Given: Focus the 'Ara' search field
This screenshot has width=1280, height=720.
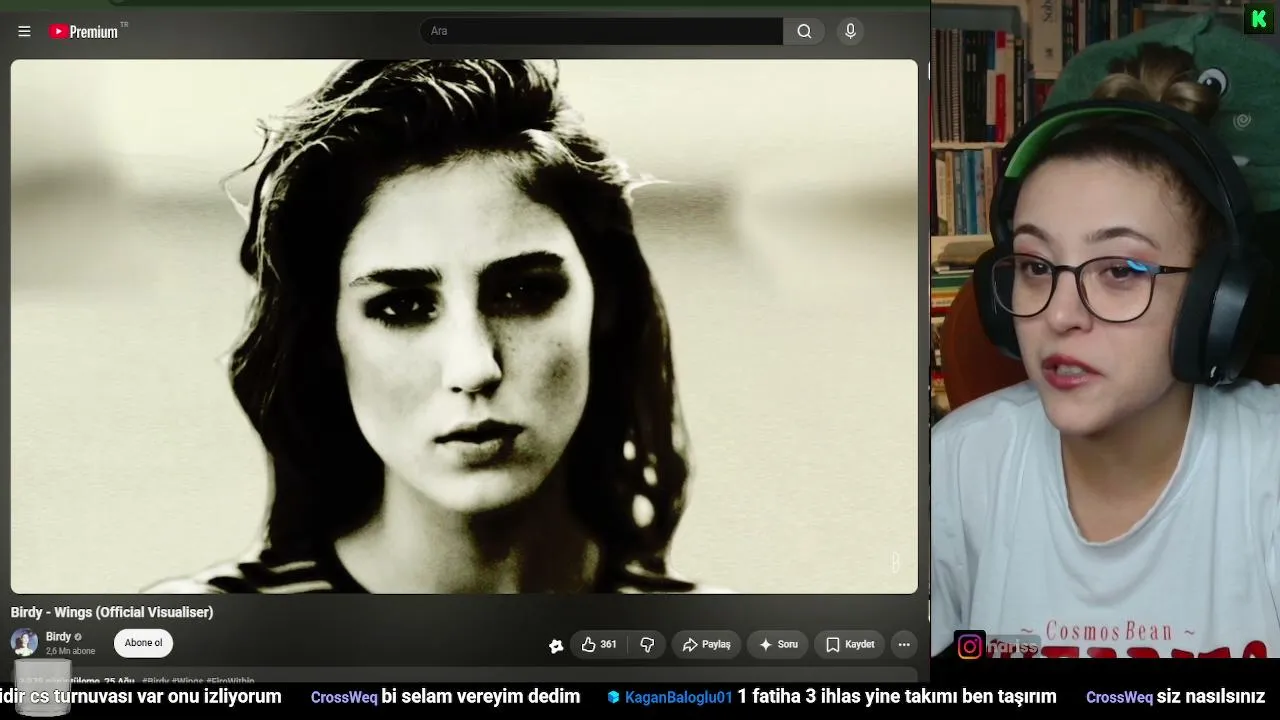Looking at the screenshot, I should [x=601, y=31].
